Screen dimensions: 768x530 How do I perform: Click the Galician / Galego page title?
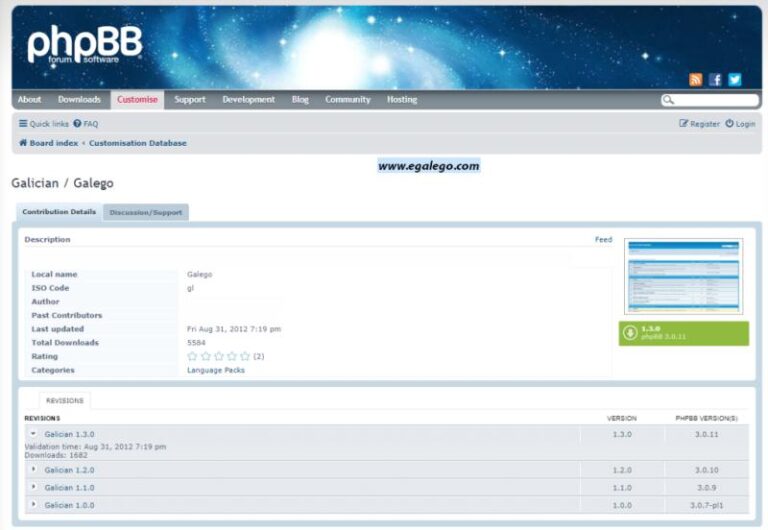click(x=62, y=183)
